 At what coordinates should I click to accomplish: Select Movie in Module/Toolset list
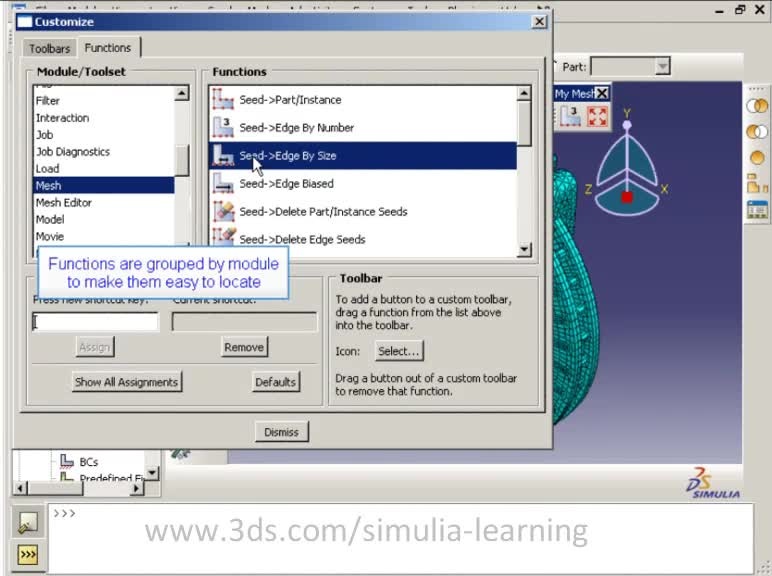tap(104, 236)
